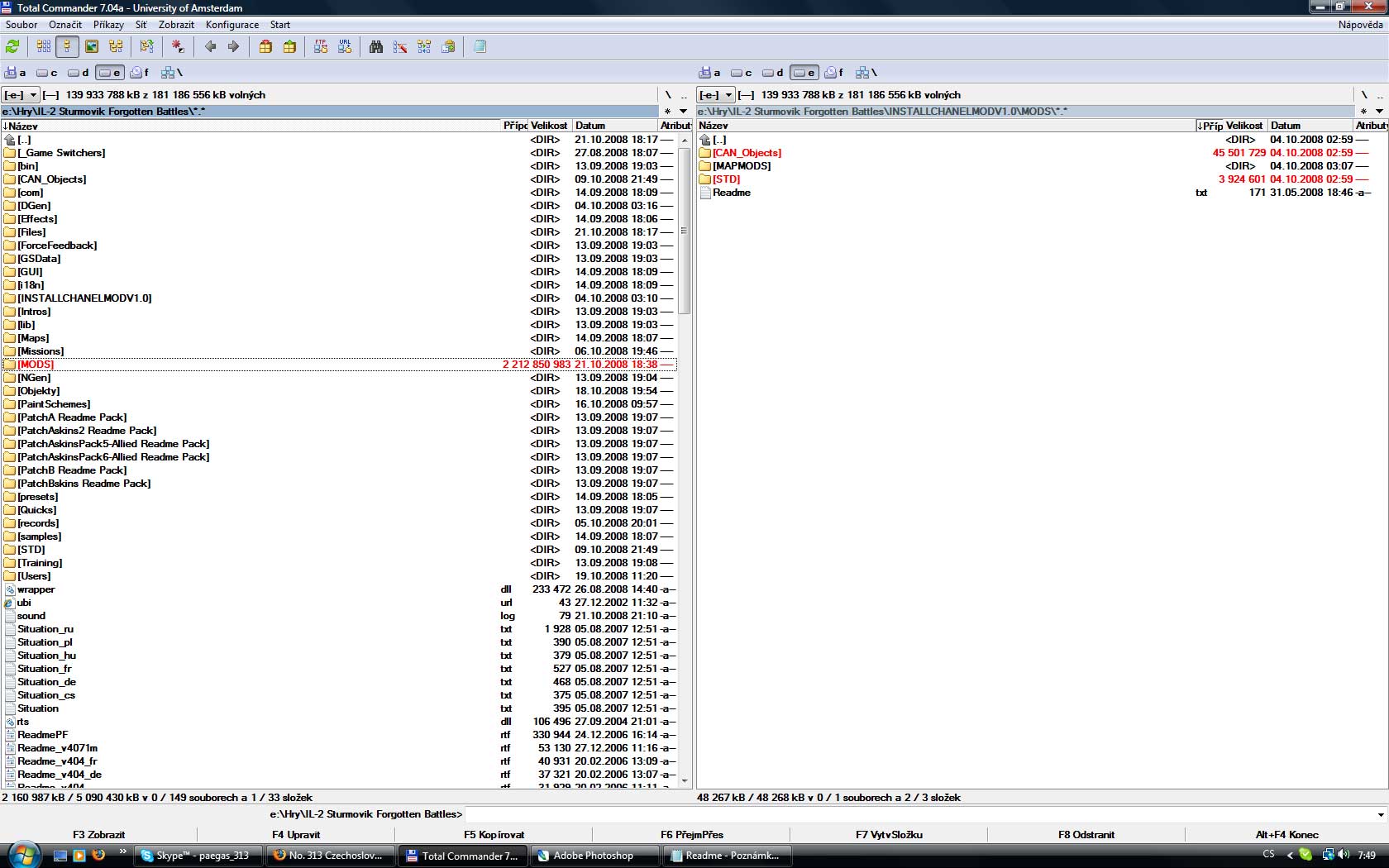Go forward with the right arrow icon
The height and width of the screenshot is (868, 1389).
(233, 47)
